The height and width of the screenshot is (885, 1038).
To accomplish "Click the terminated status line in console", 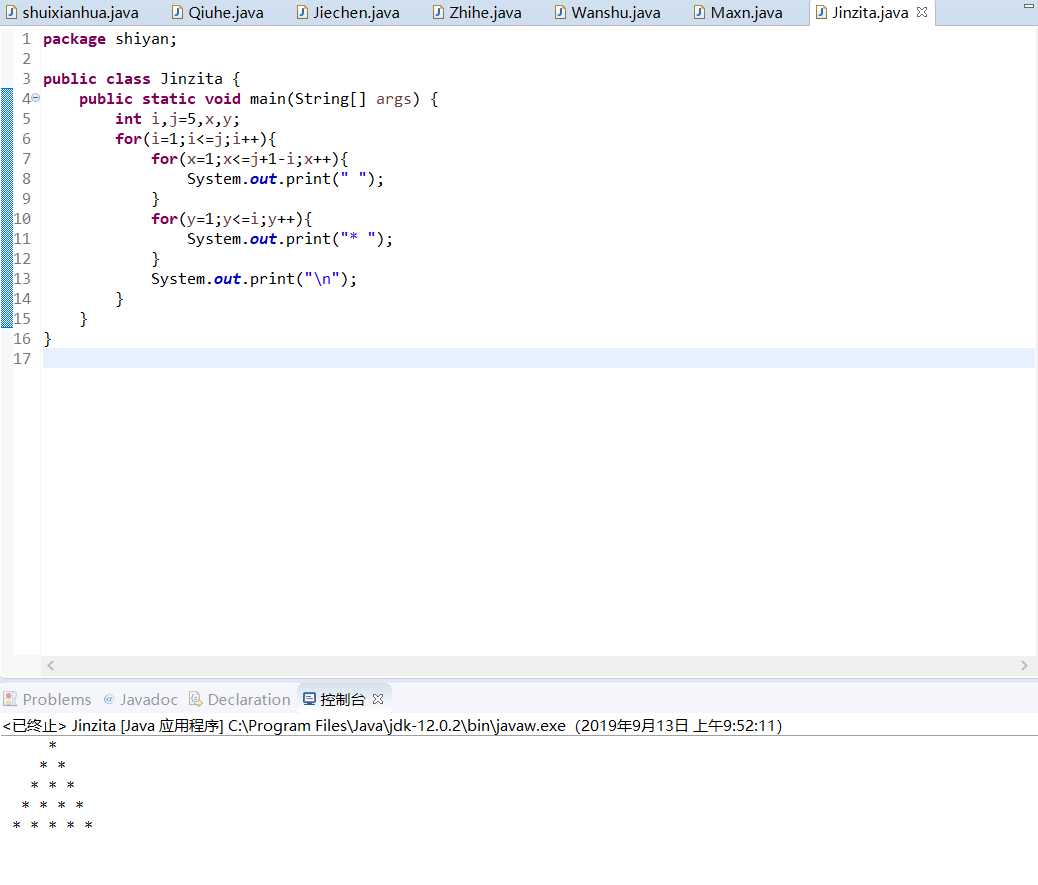I will click(392, 725).
